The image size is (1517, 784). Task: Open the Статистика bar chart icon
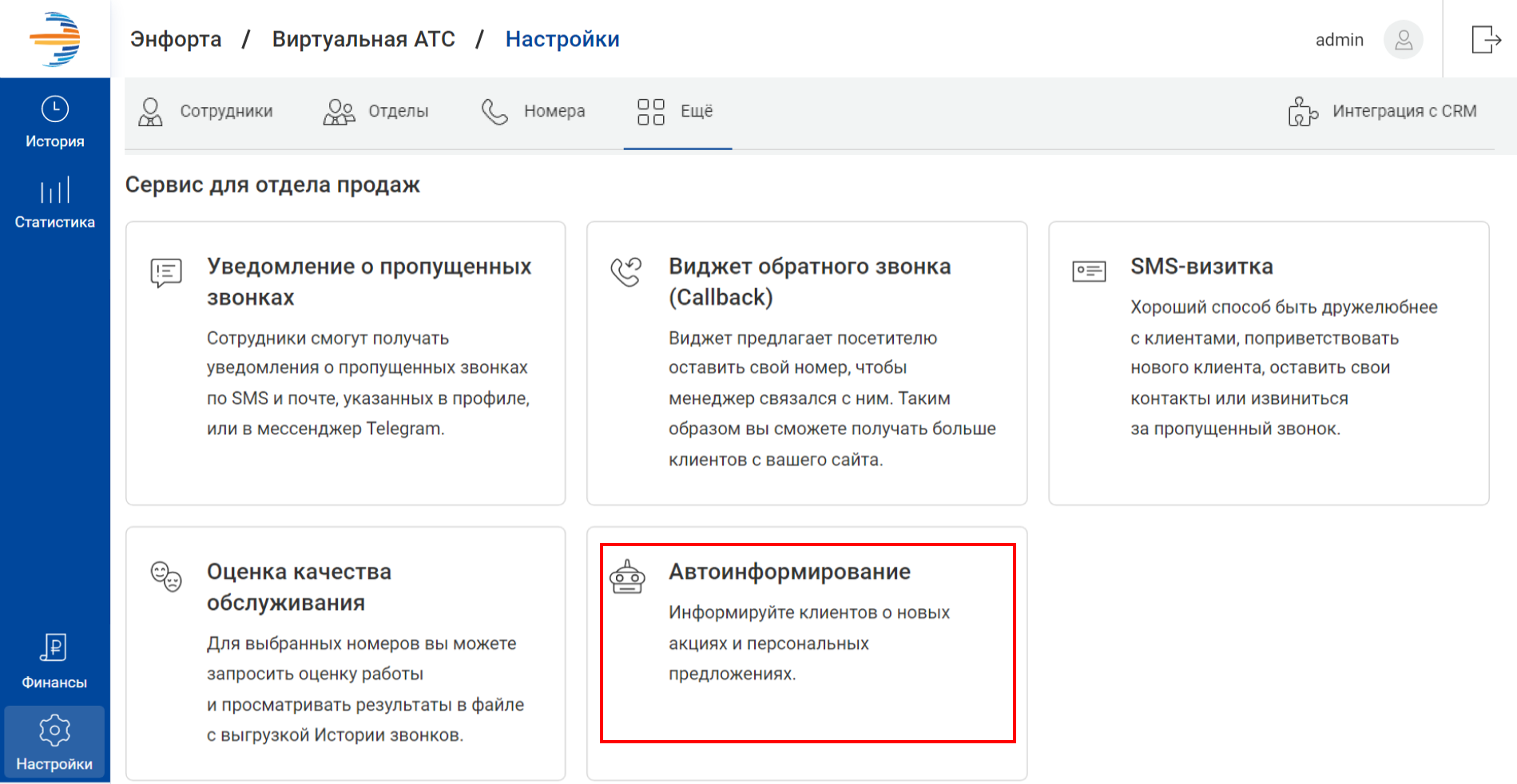coord(55,190)
